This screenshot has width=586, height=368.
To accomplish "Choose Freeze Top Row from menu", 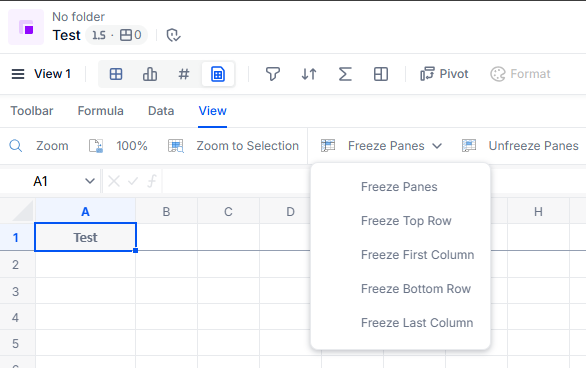I will pyautogui.click(x=406, y=221).
